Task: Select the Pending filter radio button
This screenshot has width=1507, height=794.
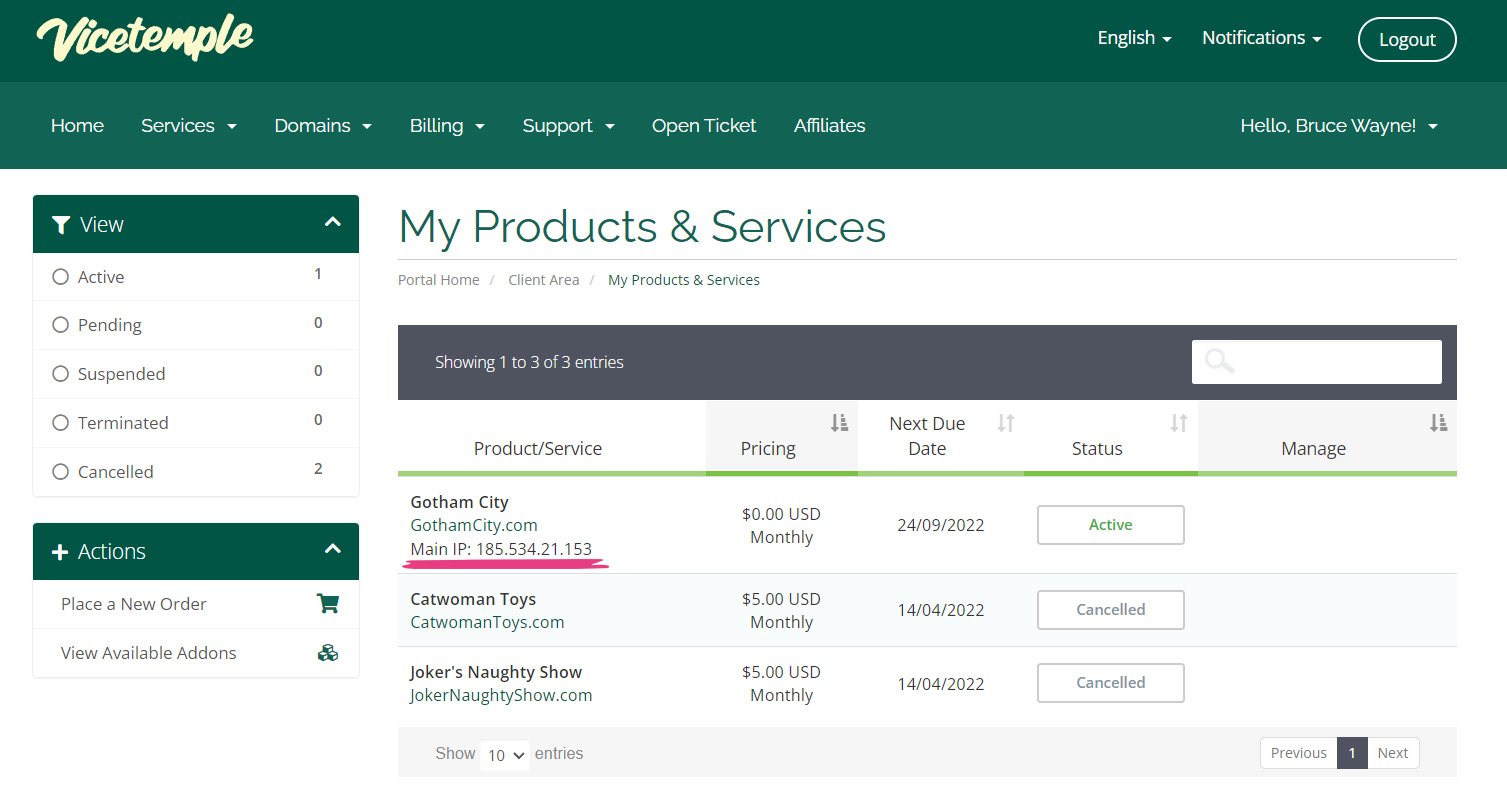Action: [x=60, y=324]
